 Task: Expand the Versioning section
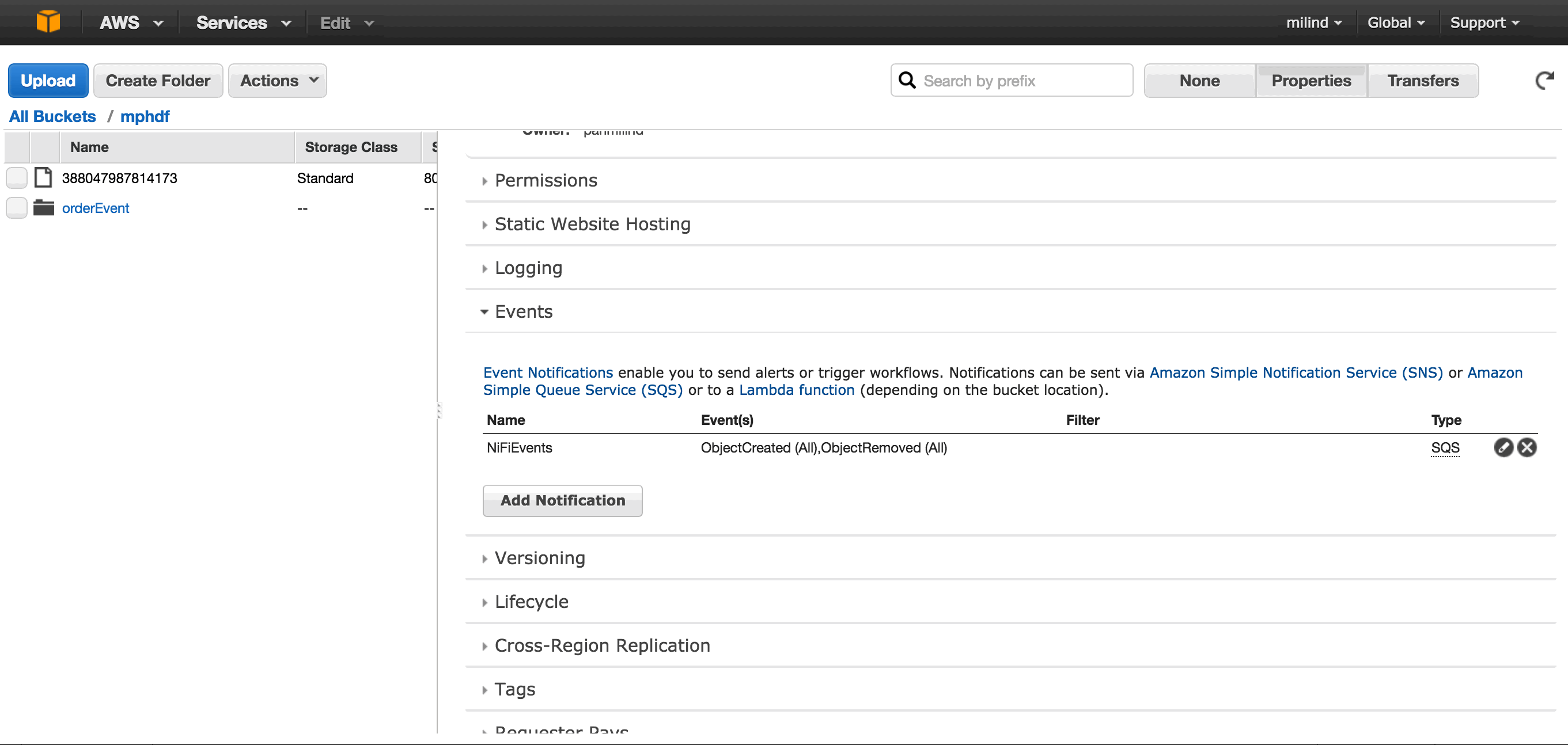(539, 558)
